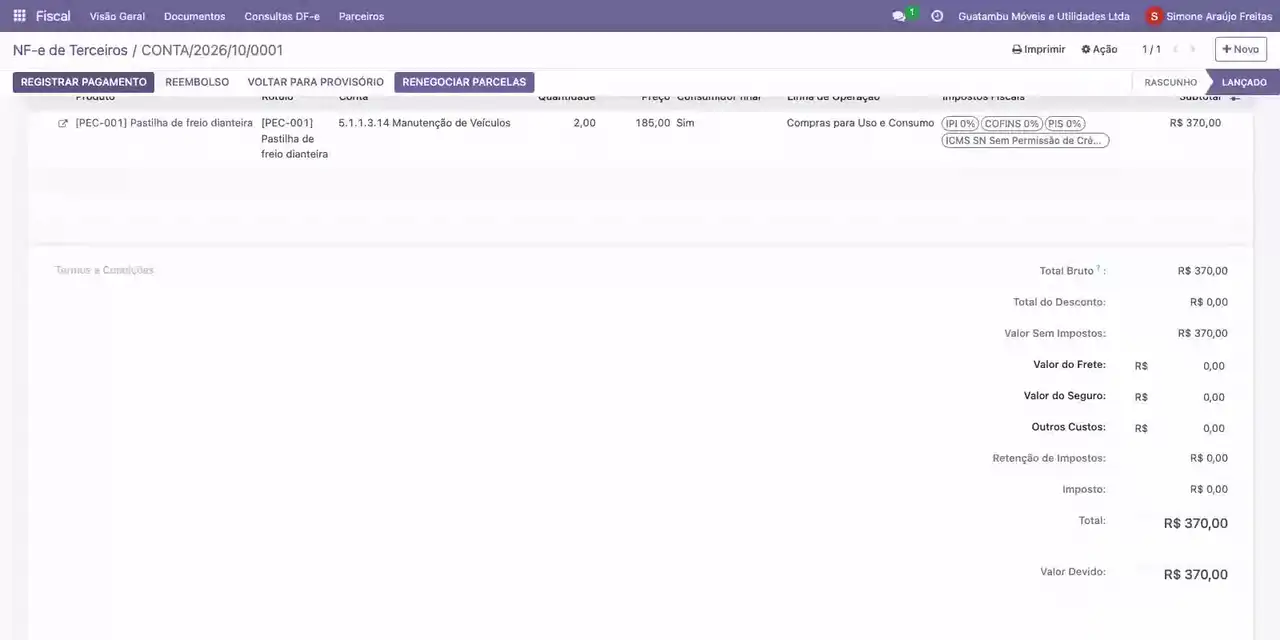The width and height of the screenshot is (1280, 640).
Task: Open the apps grid menu icon
Action: coord(19,16)
